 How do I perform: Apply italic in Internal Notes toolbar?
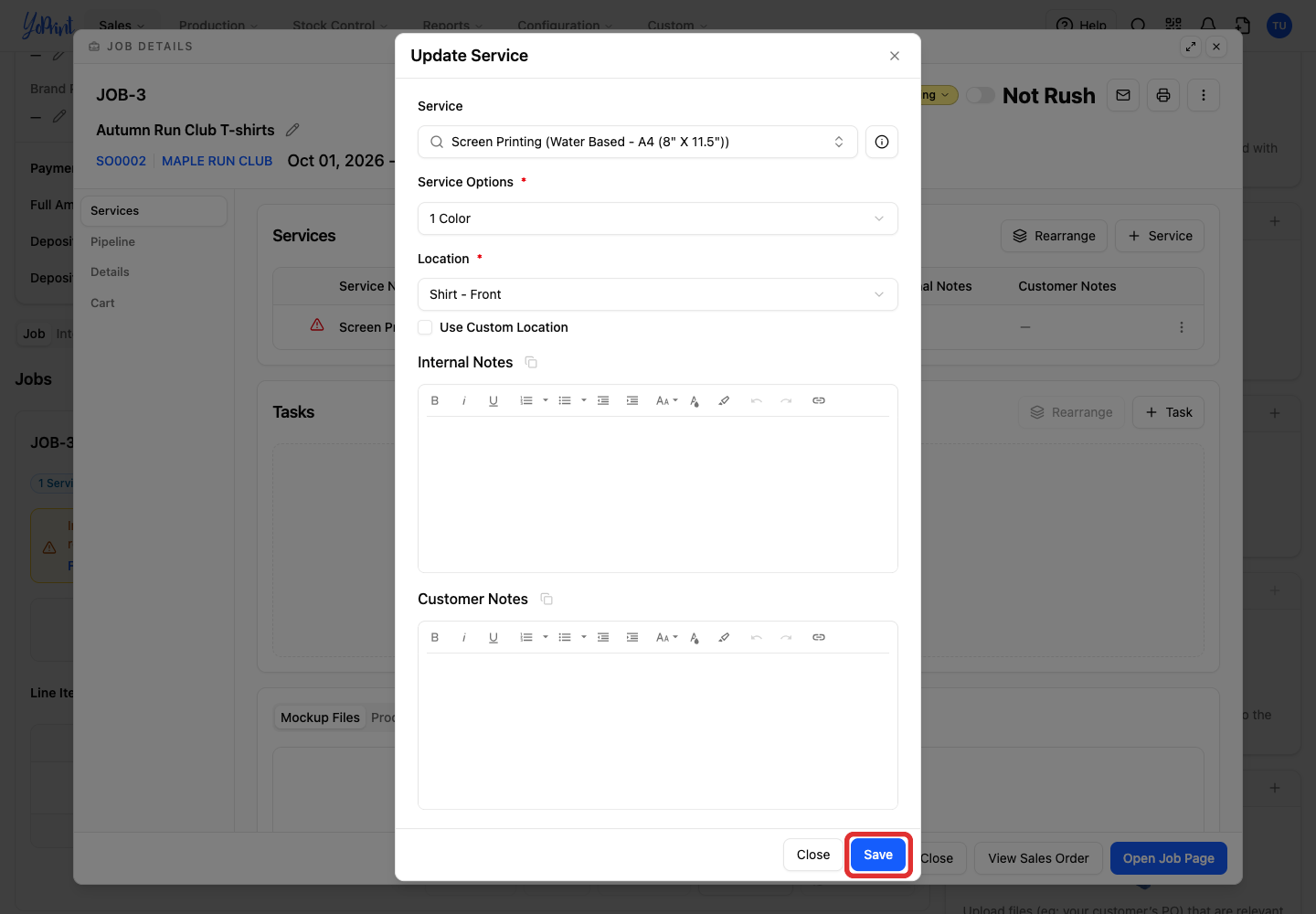(x=464, y=400)
